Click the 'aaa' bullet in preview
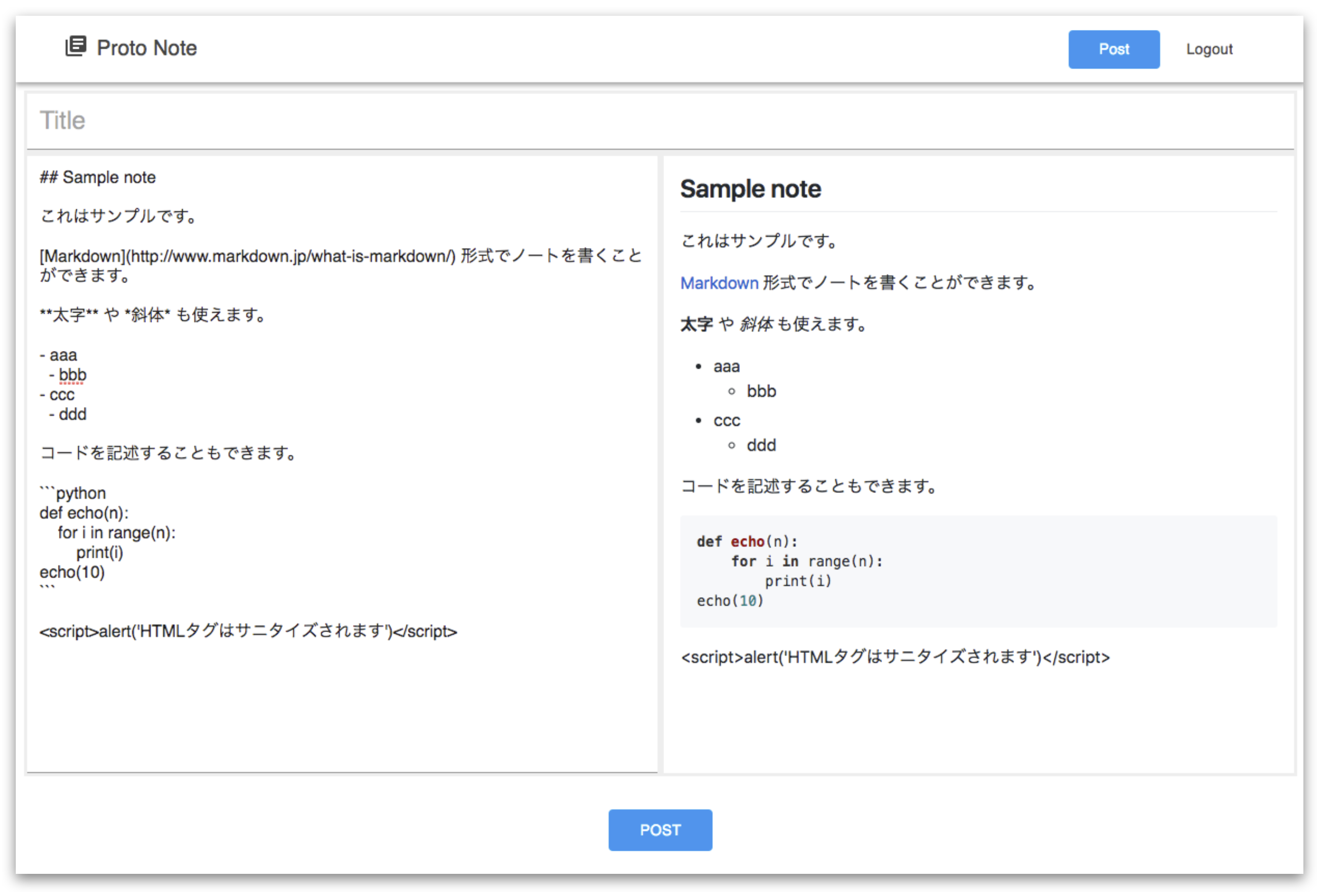Viewport: 1329px width, 896px height. click(726, 367)
